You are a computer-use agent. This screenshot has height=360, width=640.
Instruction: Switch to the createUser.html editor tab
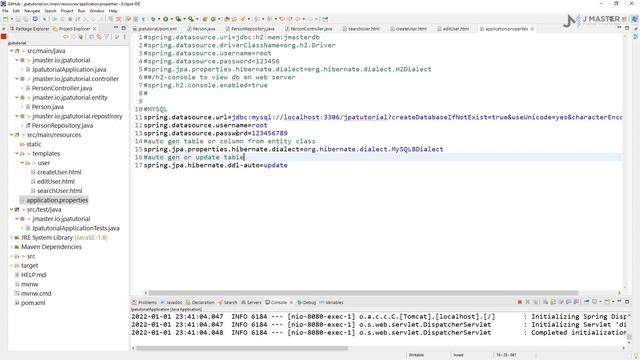point(408,29)
